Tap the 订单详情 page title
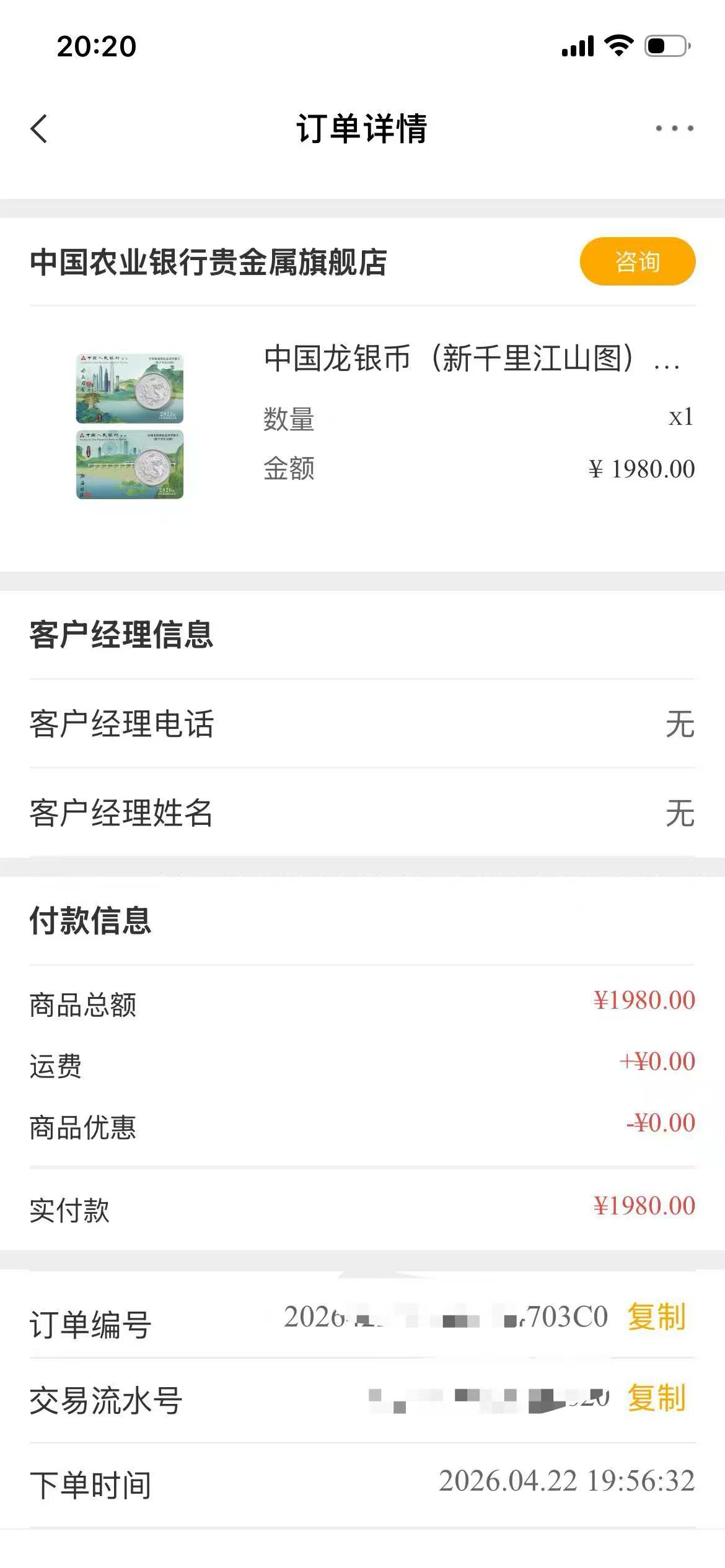 coord(362,129)
